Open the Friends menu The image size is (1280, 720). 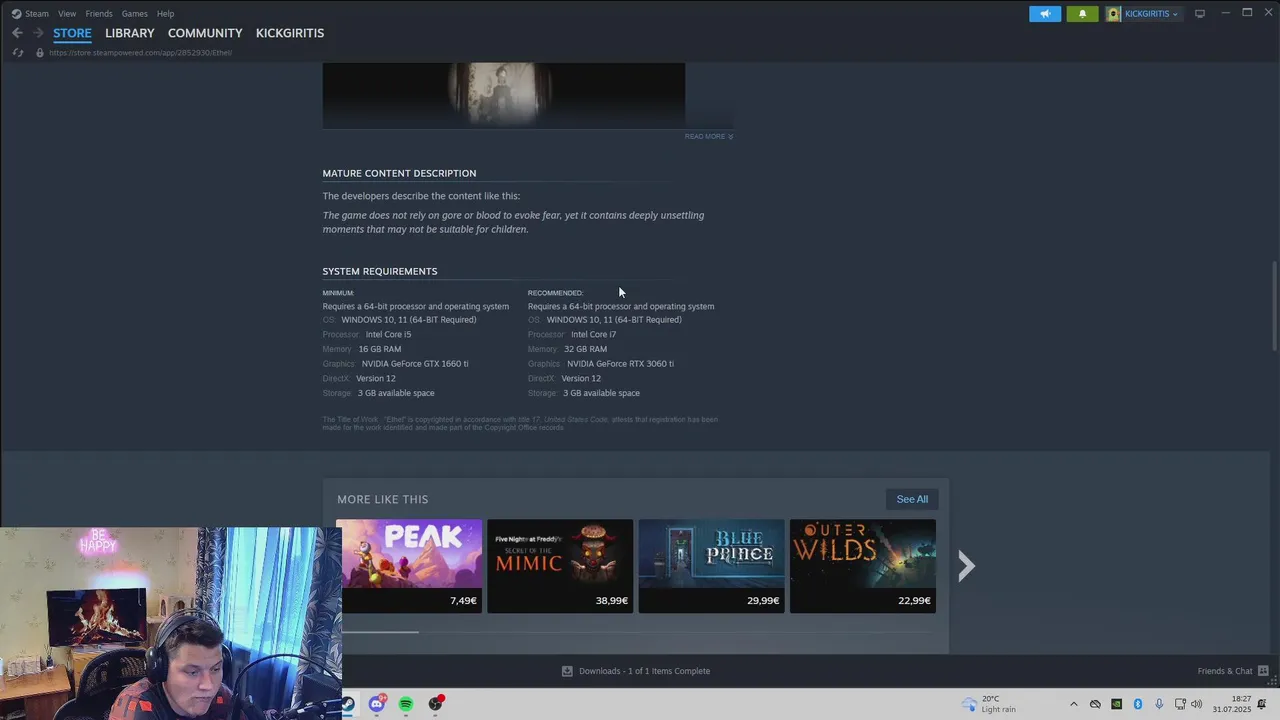tap(99, 14)
